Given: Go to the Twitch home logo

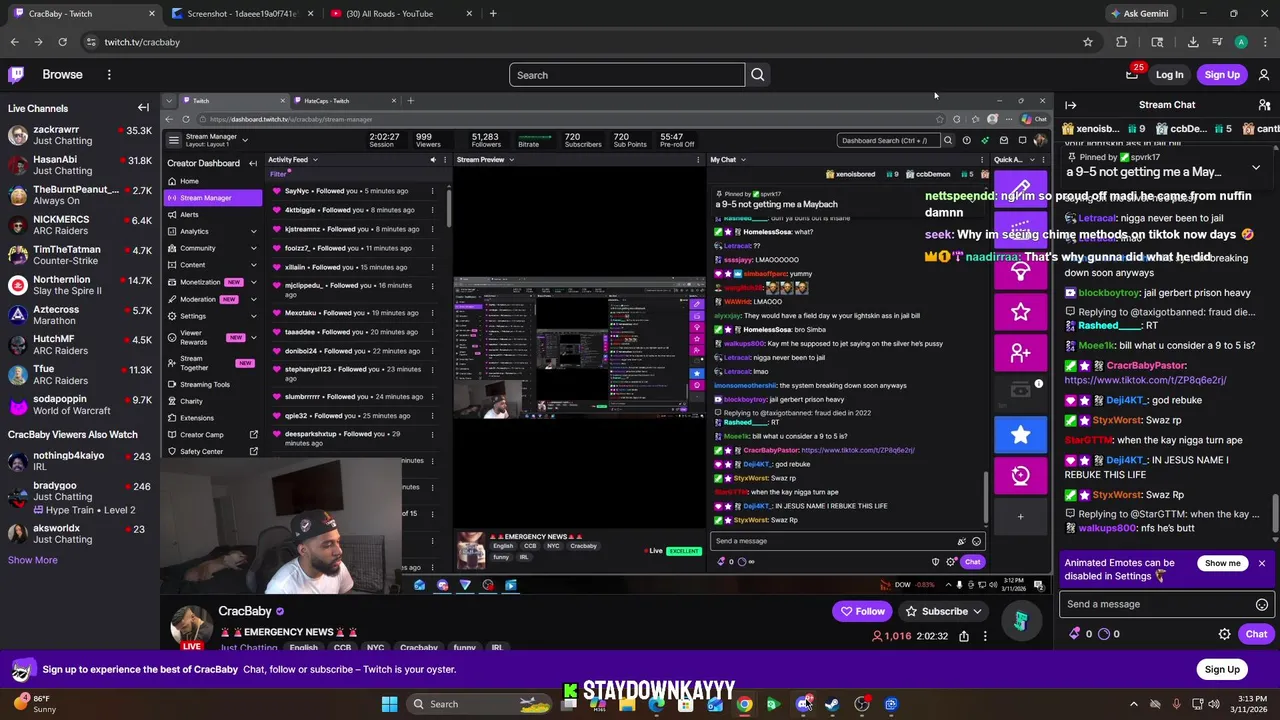Looking at the screenshot, I should [x=16, y=74].
